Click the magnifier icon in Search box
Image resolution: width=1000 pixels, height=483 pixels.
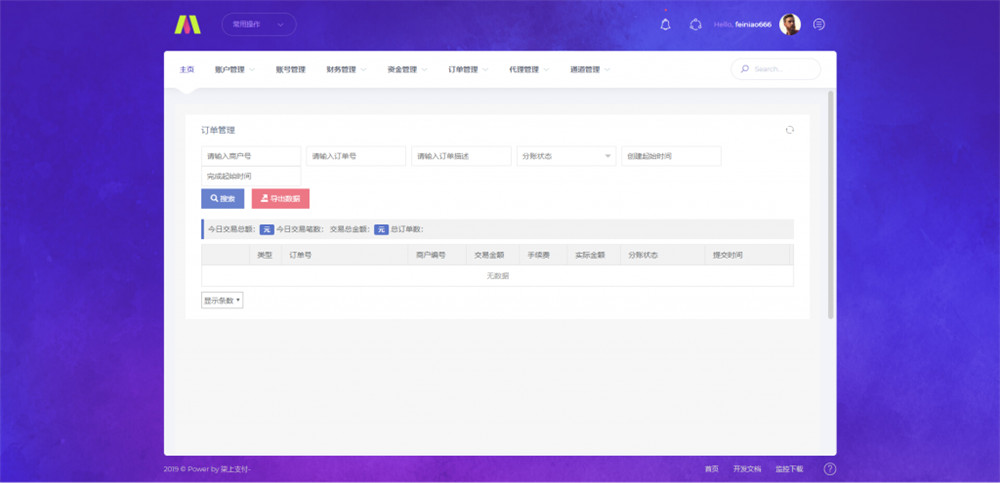(x=744, y=70)
